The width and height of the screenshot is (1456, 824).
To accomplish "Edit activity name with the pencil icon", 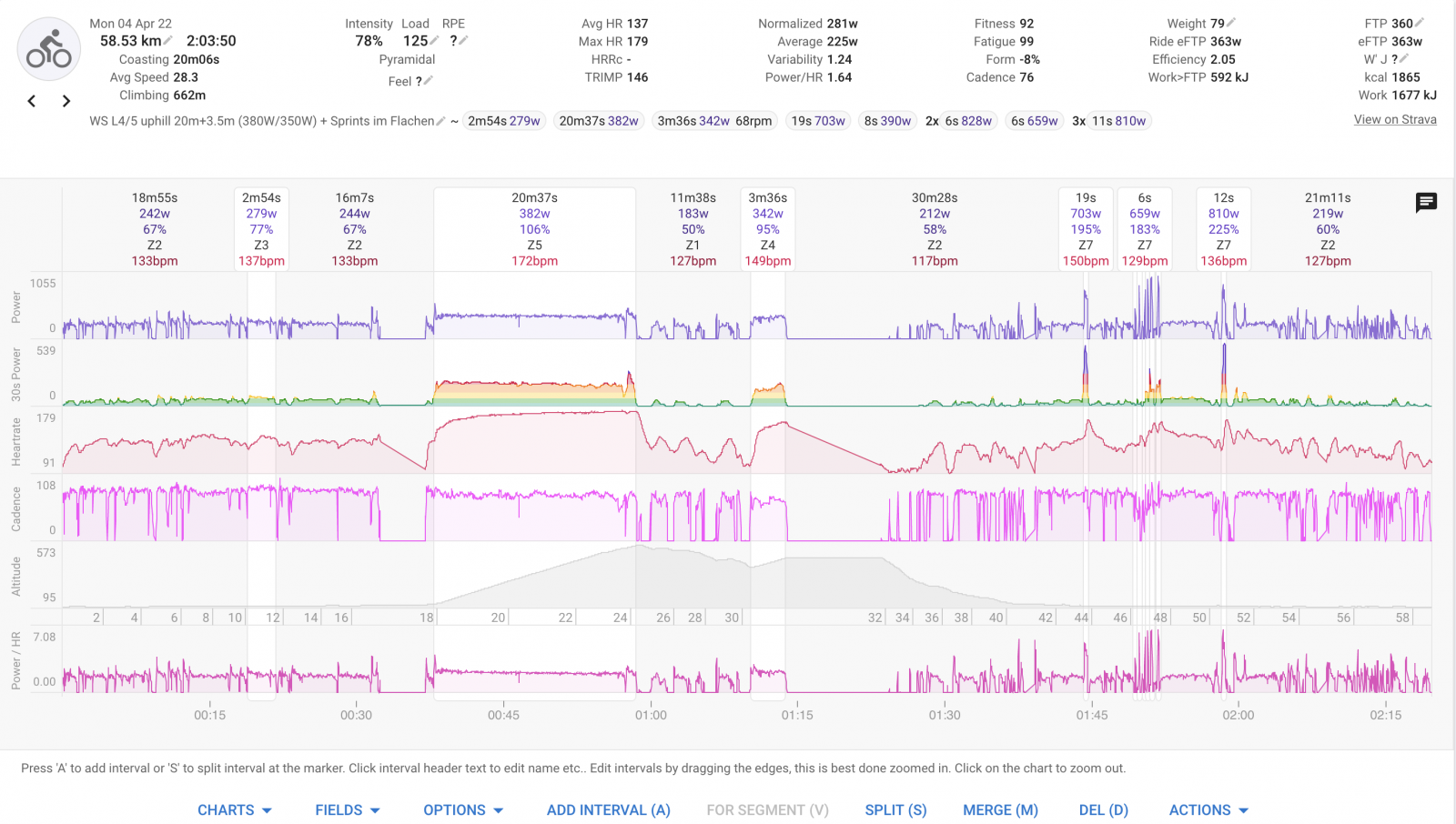I will tap(441, 121).
